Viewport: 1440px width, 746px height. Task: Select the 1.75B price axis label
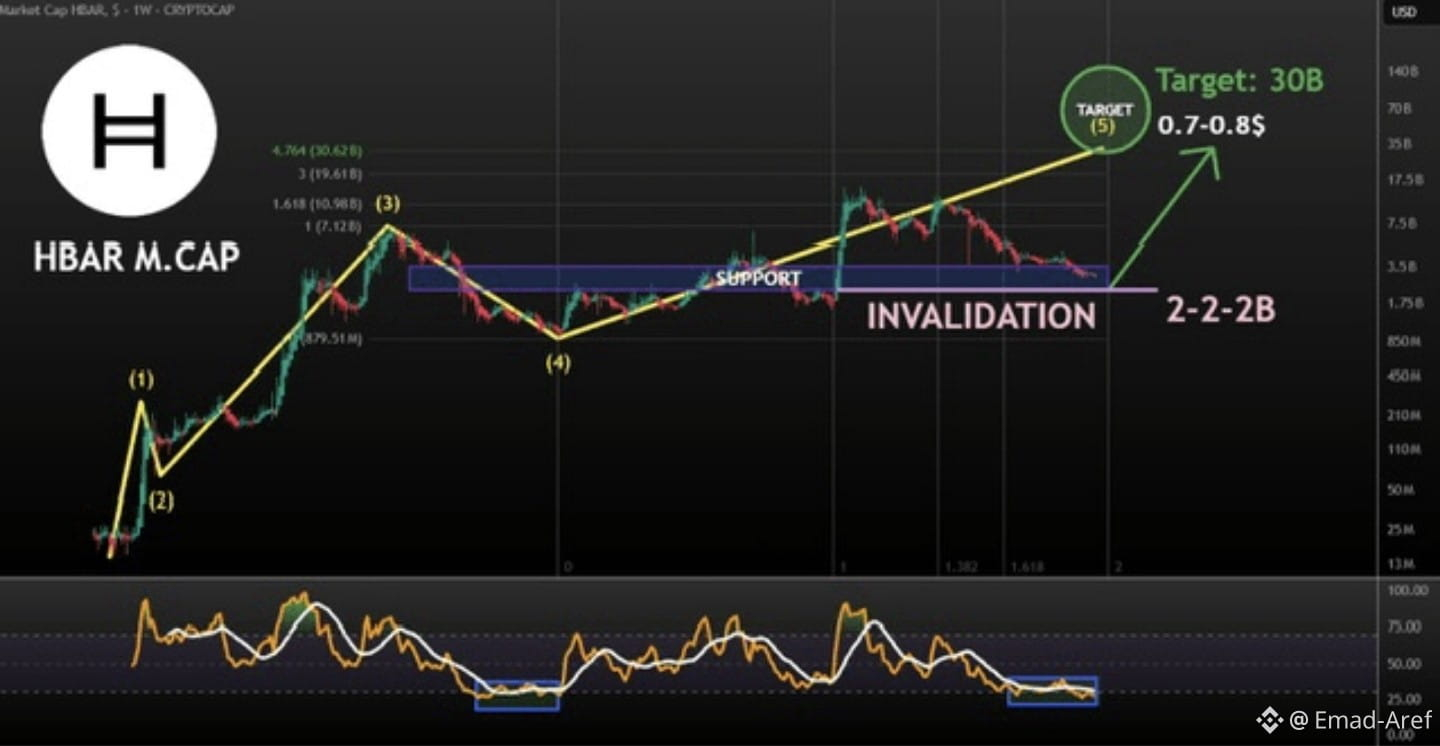coord(1404,303)
